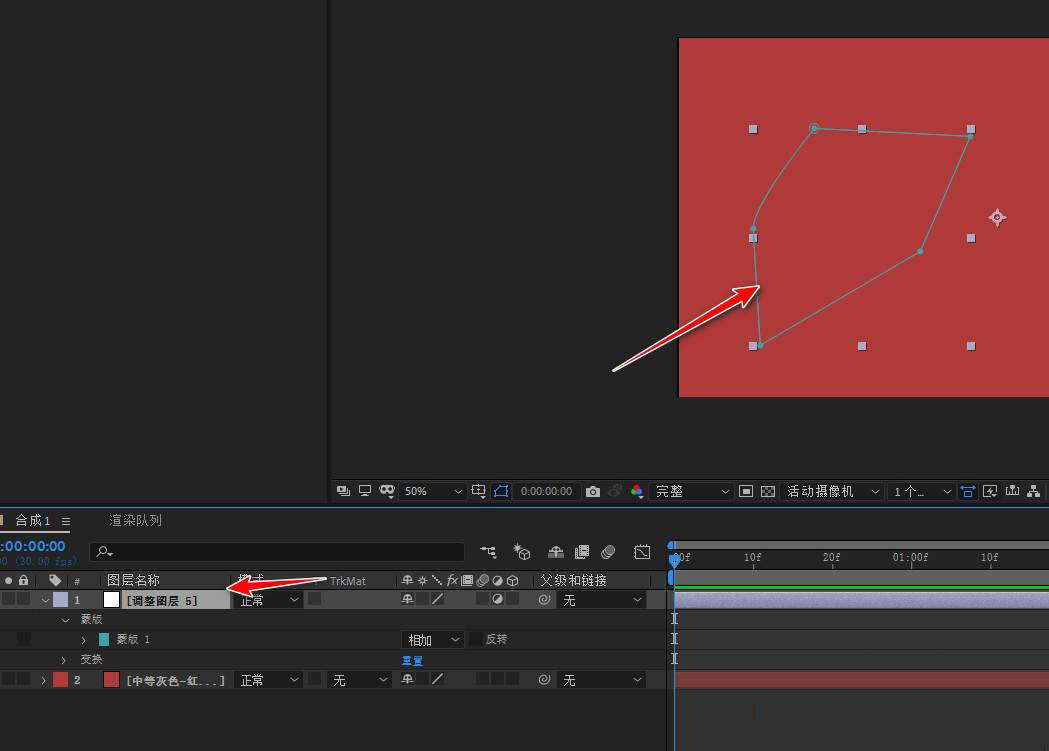Toggle the 反转 checkbox for 蒙版 1
1049x751 pixels.
coord(476,639)
